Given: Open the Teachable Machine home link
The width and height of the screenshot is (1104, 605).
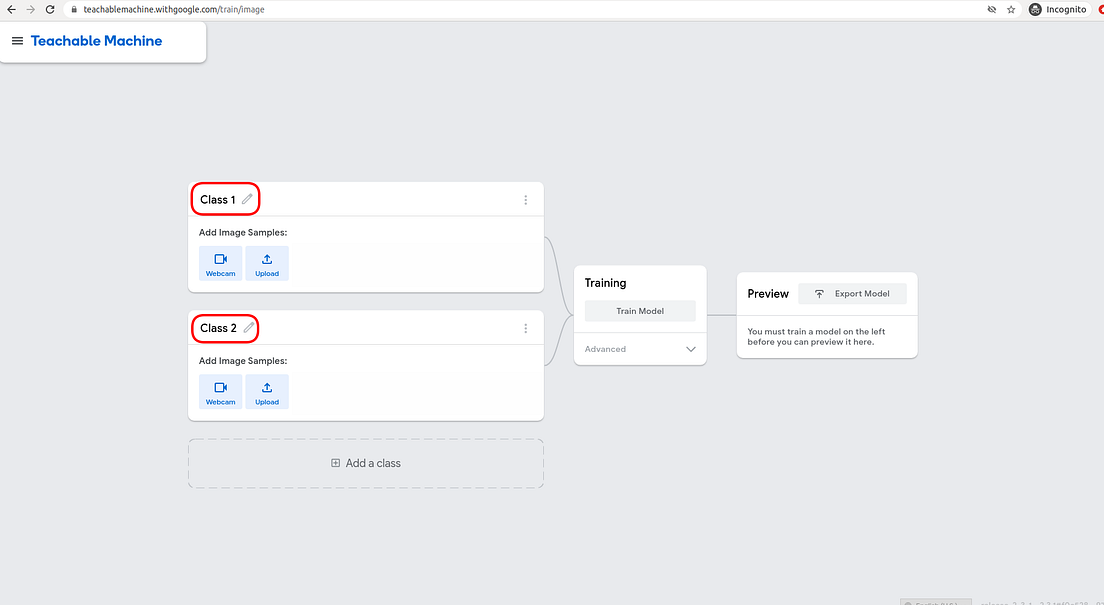Looking at the screenshot, I should click(x=96, y=40).
